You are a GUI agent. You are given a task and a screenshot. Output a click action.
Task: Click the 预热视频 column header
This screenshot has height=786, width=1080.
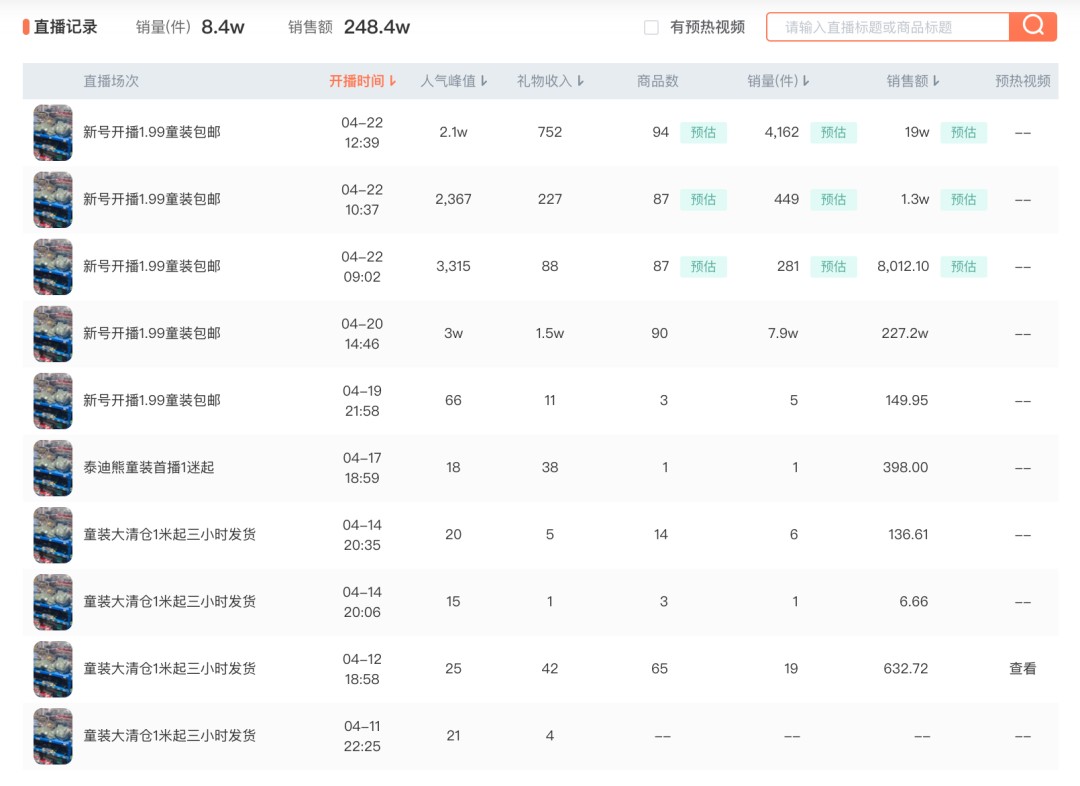click(x=1023, y=81)
